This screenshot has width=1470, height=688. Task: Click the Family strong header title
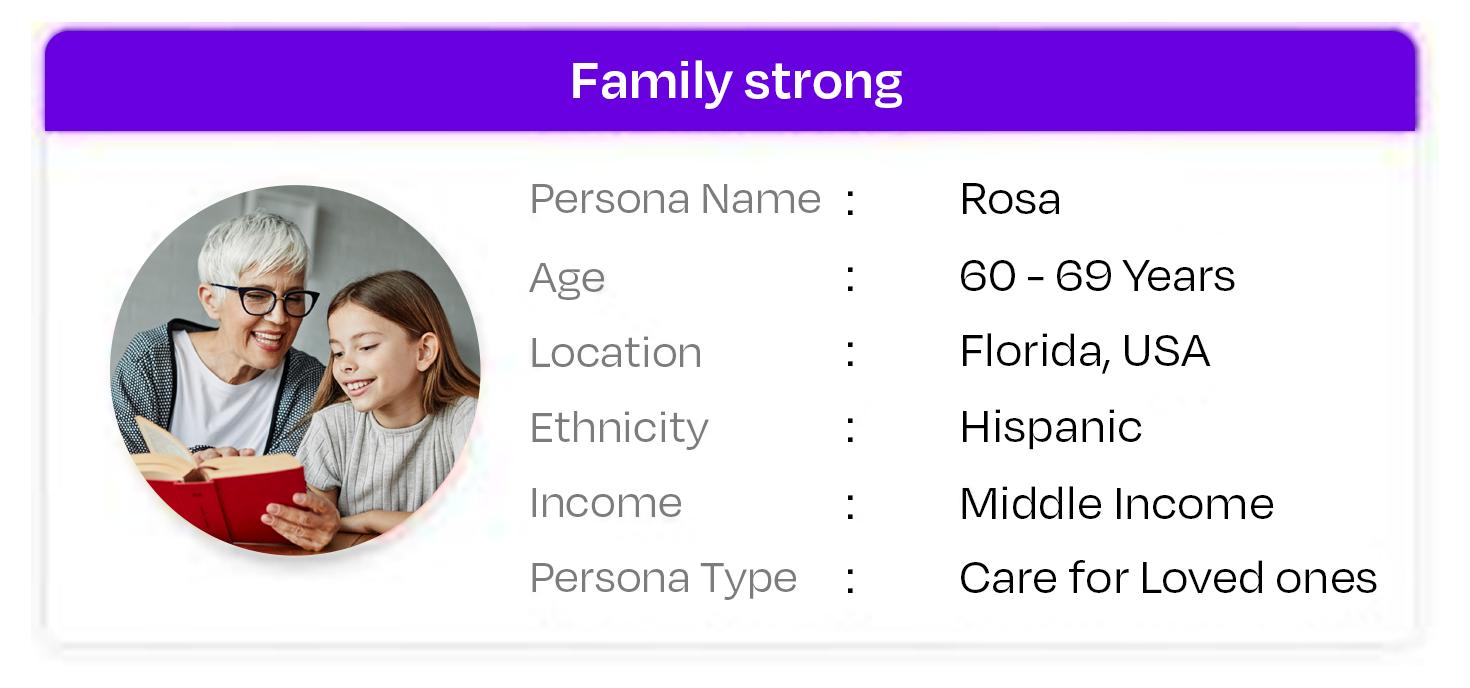tap(736, 82)
